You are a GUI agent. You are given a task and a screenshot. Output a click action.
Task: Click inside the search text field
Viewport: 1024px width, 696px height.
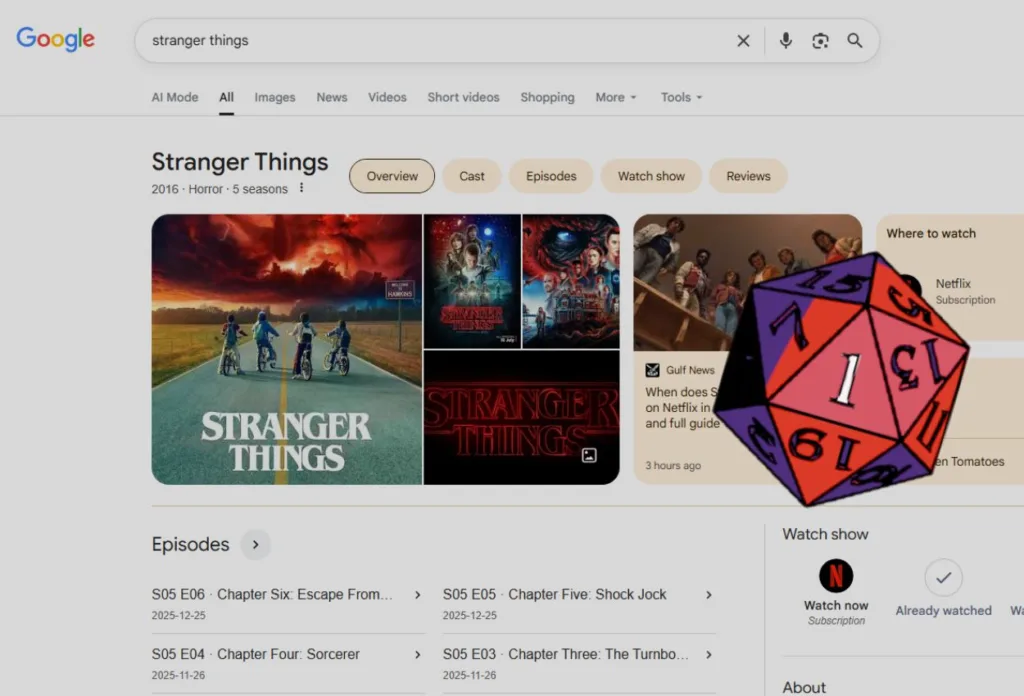pos(430,41)
